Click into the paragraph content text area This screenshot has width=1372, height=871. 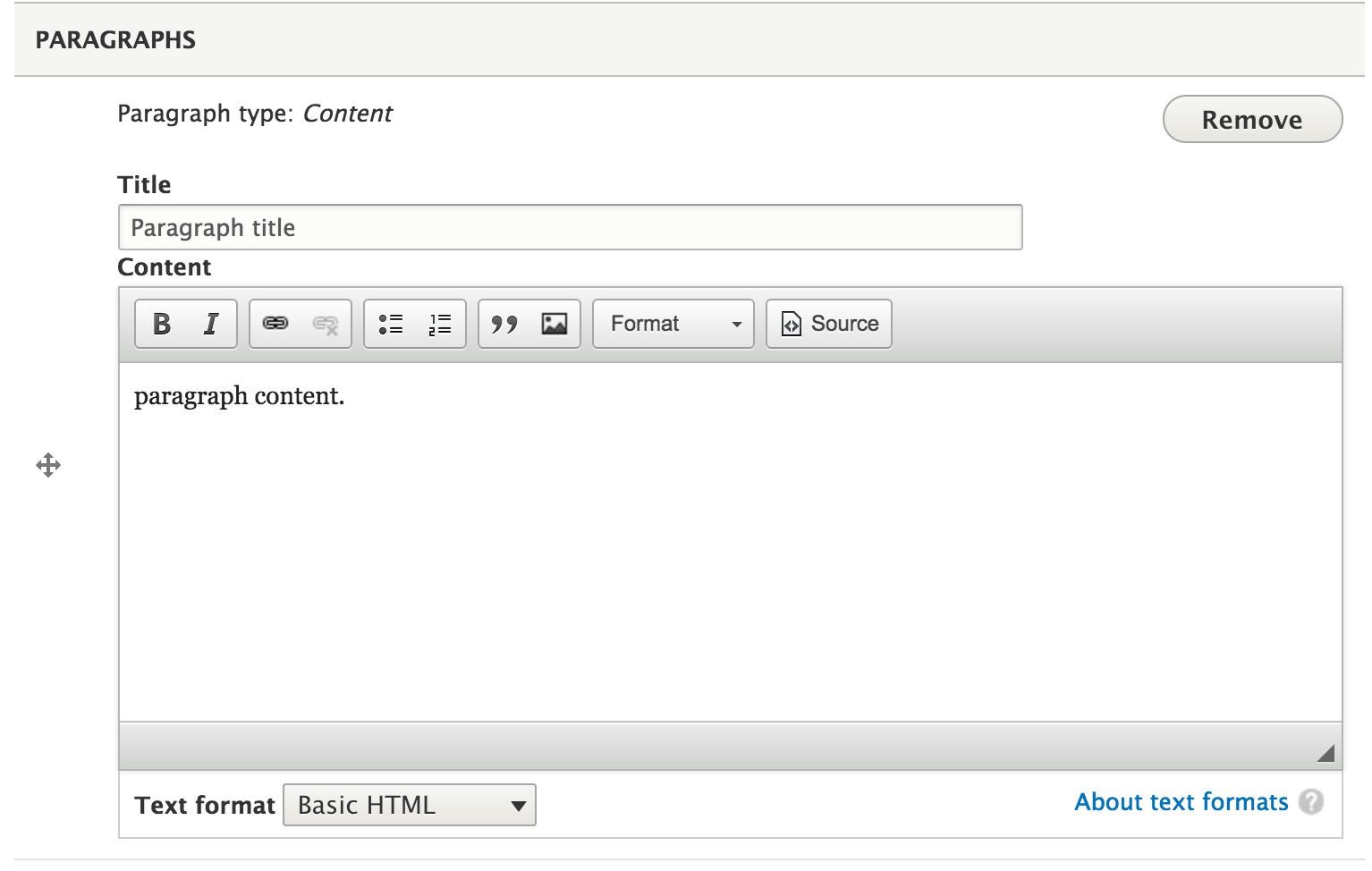point(731,542)
